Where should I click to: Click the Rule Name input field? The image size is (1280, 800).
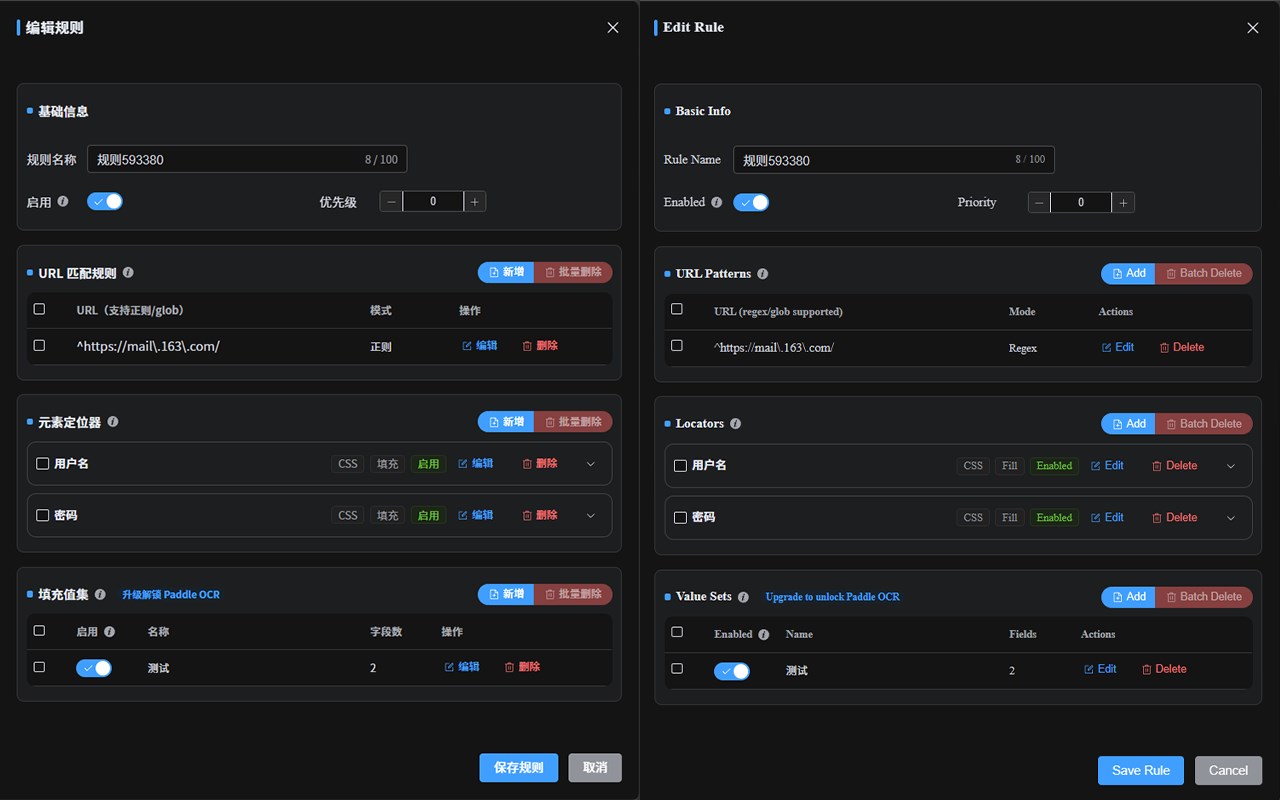tap(894, 160)
